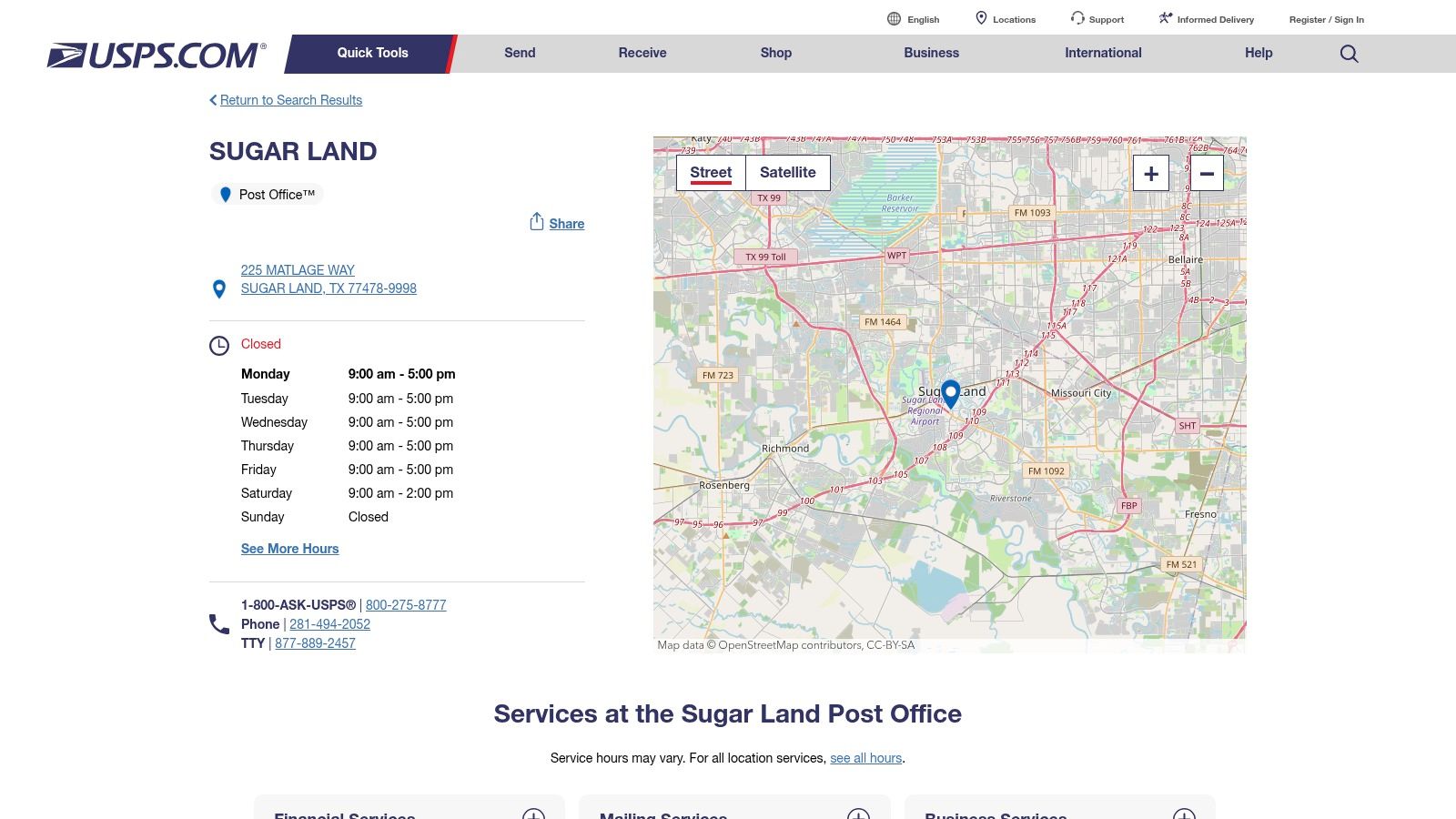Click the USPS.COM logo
This screenshot has width=1456, height=819.
[157, 55]
